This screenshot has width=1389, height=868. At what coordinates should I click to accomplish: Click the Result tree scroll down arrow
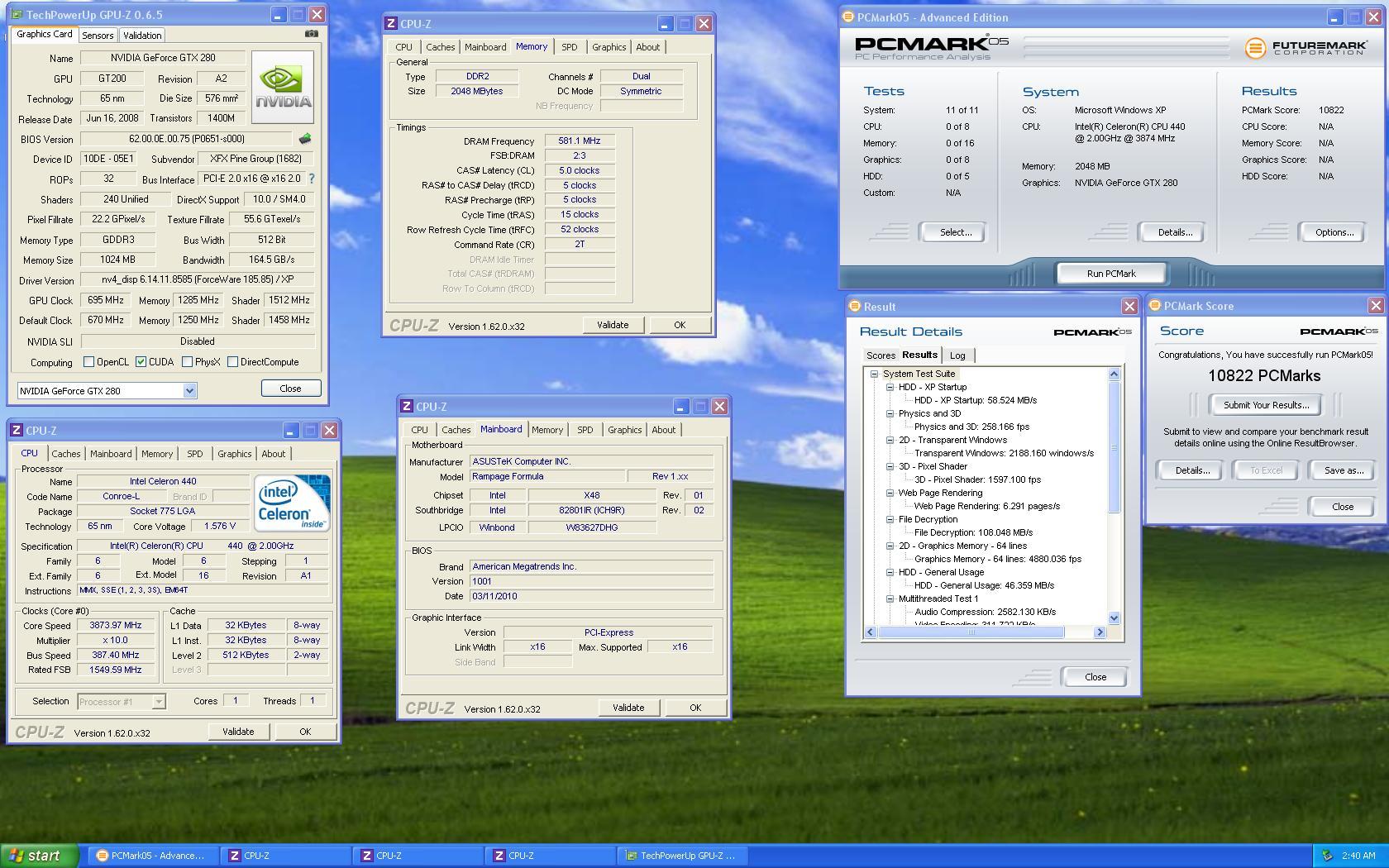1114,618
